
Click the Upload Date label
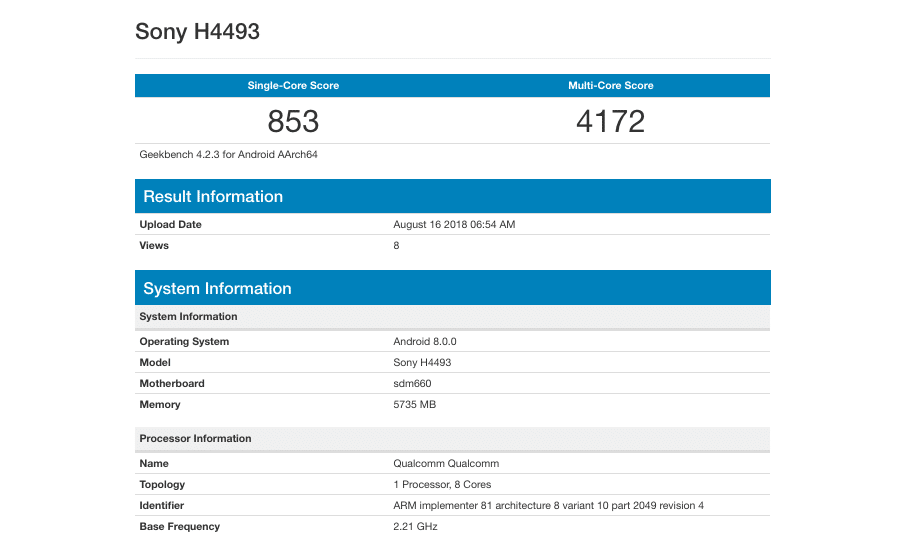click(x=170, y=224)
